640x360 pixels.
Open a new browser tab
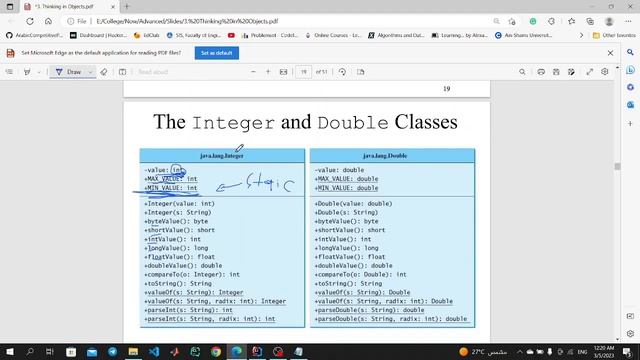[x=127, y=7]
